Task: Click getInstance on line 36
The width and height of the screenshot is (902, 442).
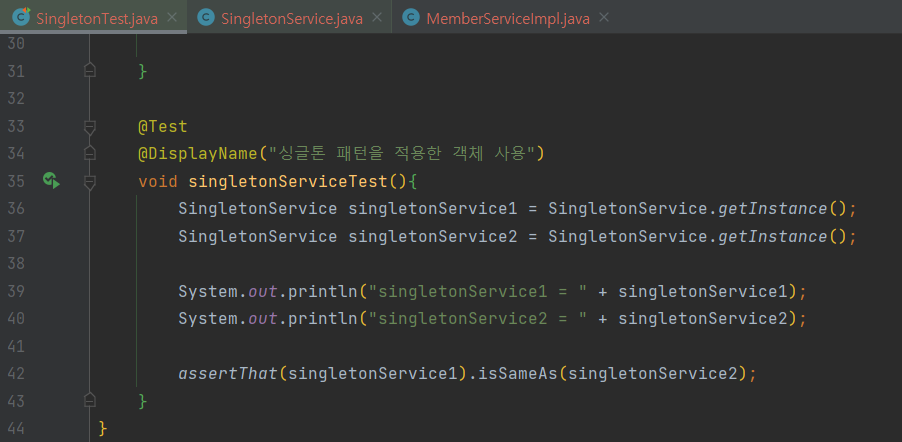Action: [x=773, y=208]
